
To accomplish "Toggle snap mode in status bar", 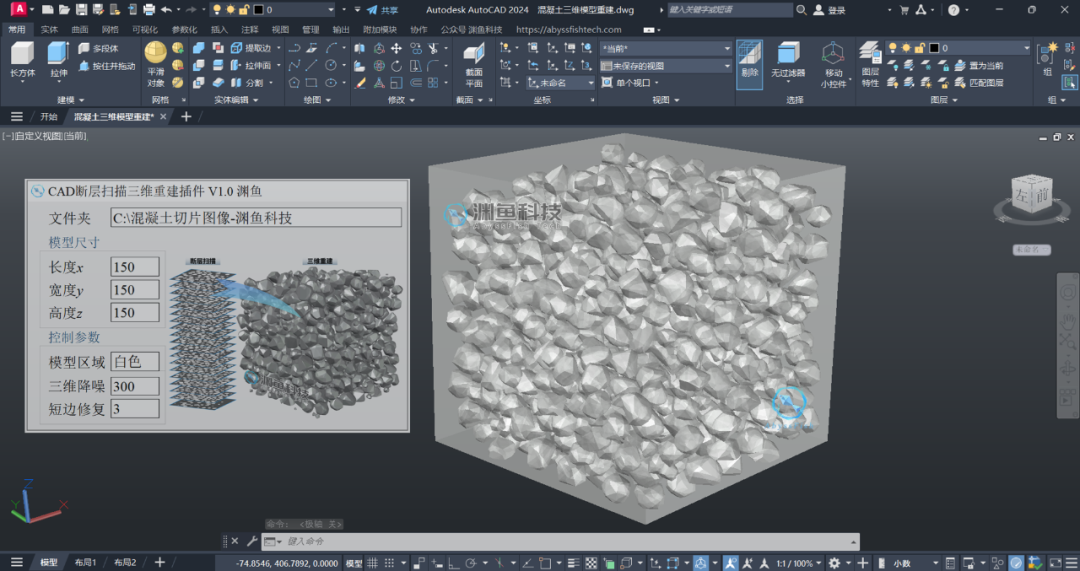I will click(x=389, y=563).
